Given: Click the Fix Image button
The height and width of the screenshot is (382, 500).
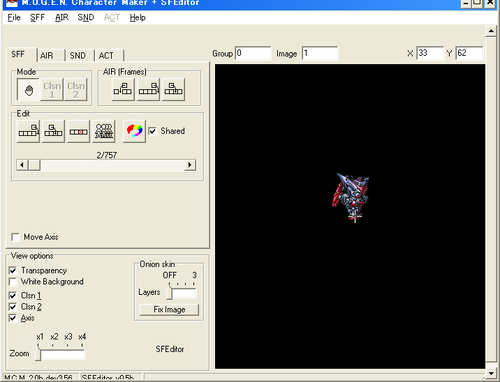Looking at the screenshot, I should [x=169, y=310].
